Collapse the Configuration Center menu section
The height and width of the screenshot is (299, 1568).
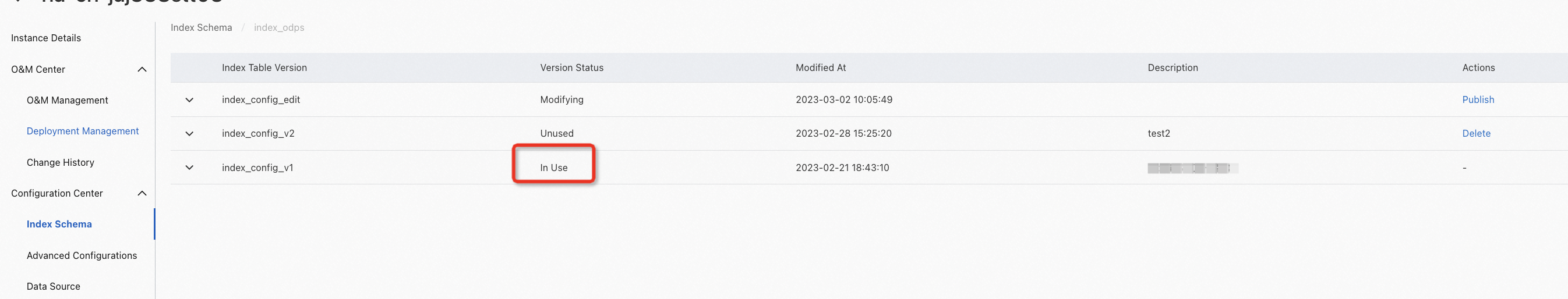[x=142, y=193]
